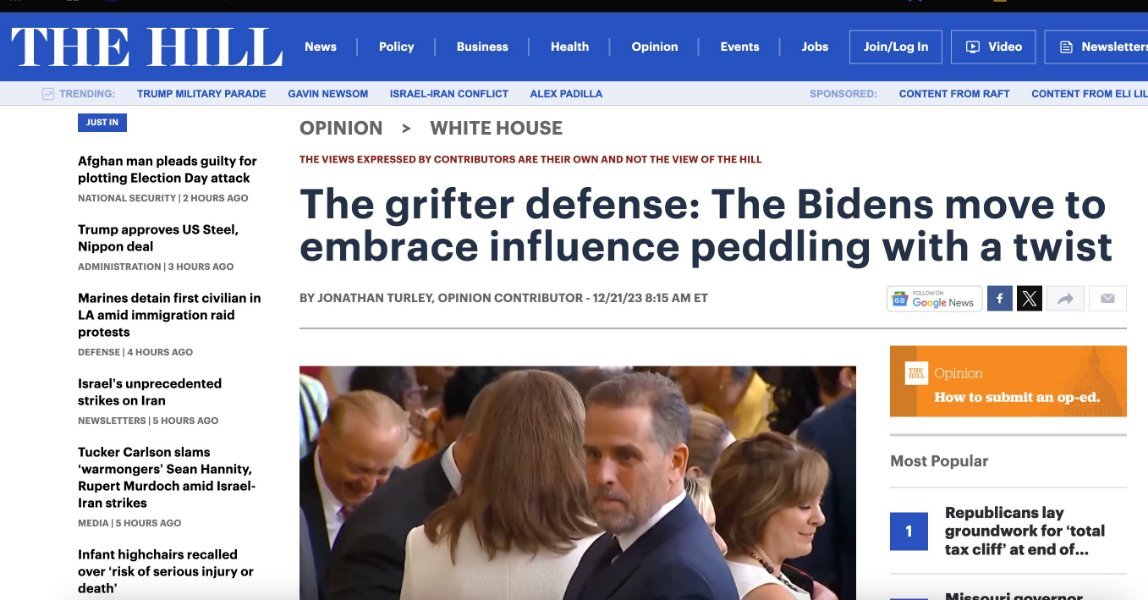Email the article with envelope icon

1108,299
